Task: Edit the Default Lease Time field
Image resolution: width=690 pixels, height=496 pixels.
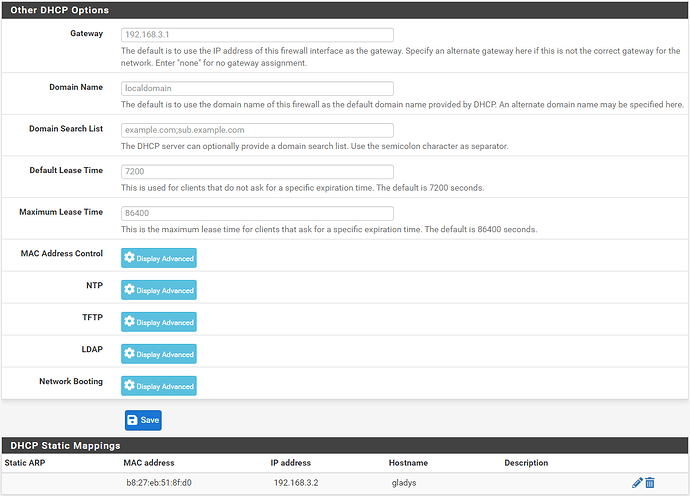Action: (256, 172)
